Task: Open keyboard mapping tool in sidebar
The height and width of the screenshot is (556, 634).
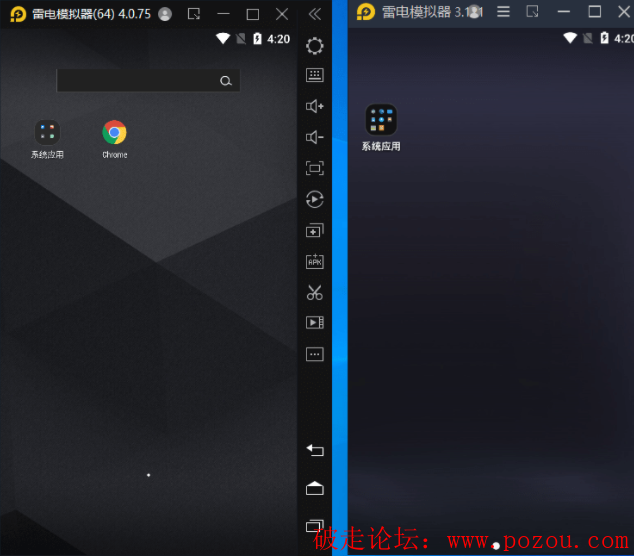Action: pos(315,75)
